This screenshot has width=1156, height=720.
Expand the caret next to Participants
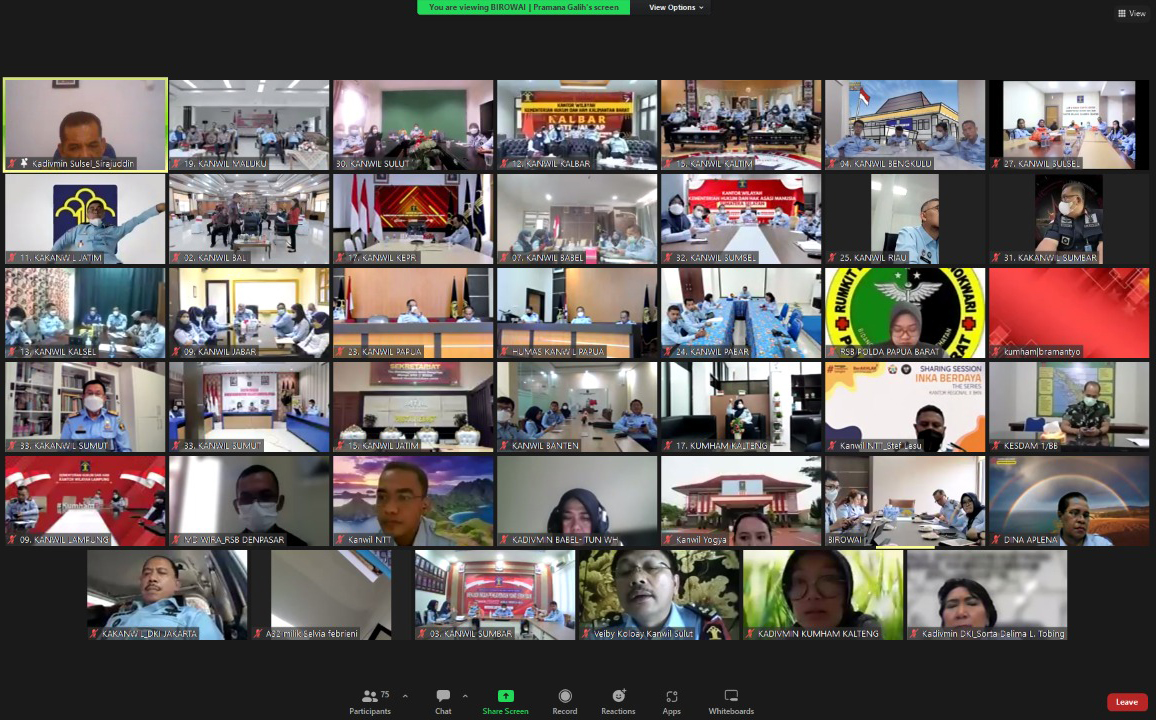click(x=405, y=696)
